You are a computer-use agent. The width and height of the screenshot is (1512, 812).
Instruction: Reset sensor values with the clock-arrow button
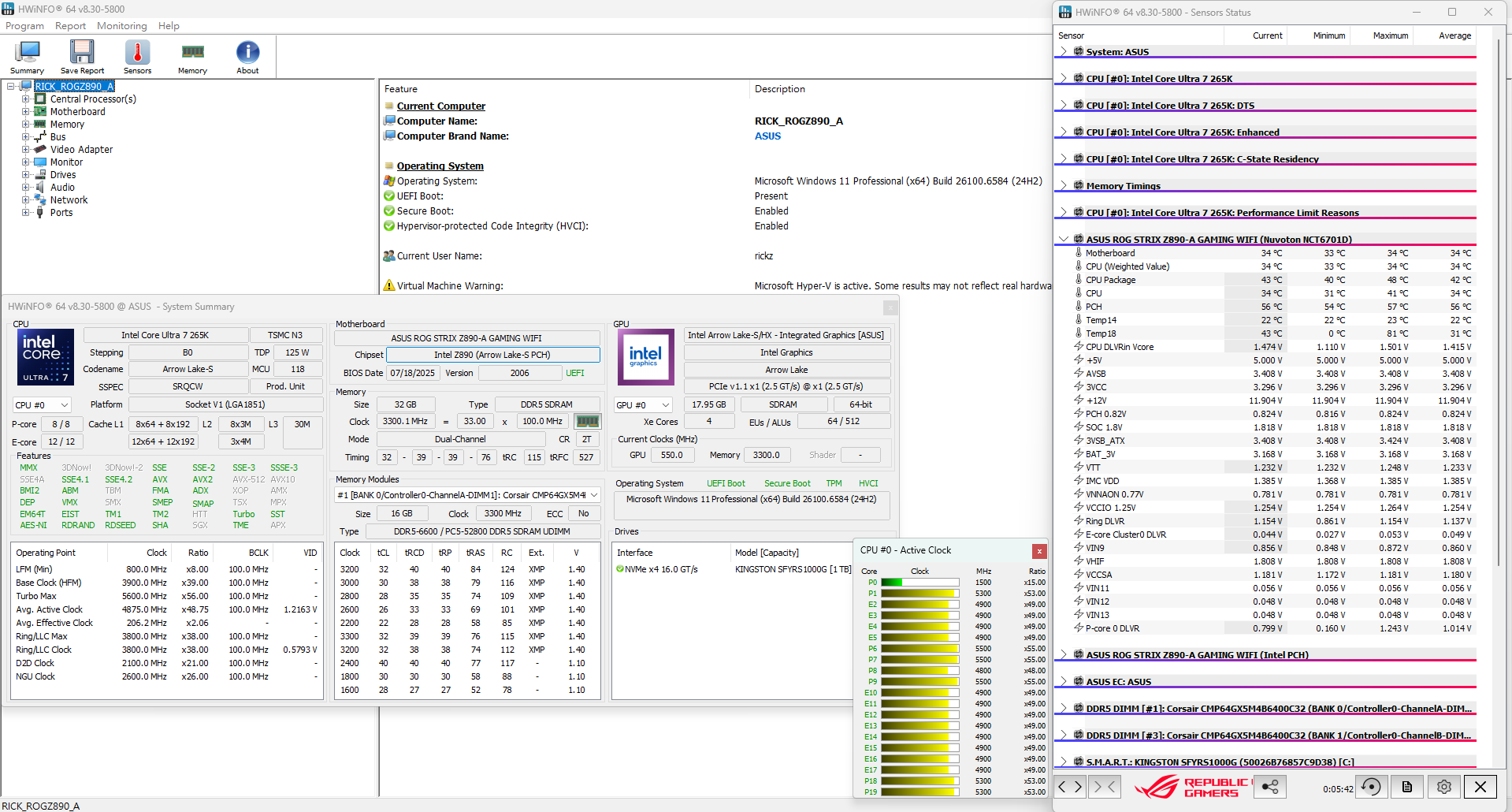[1371, 787]
